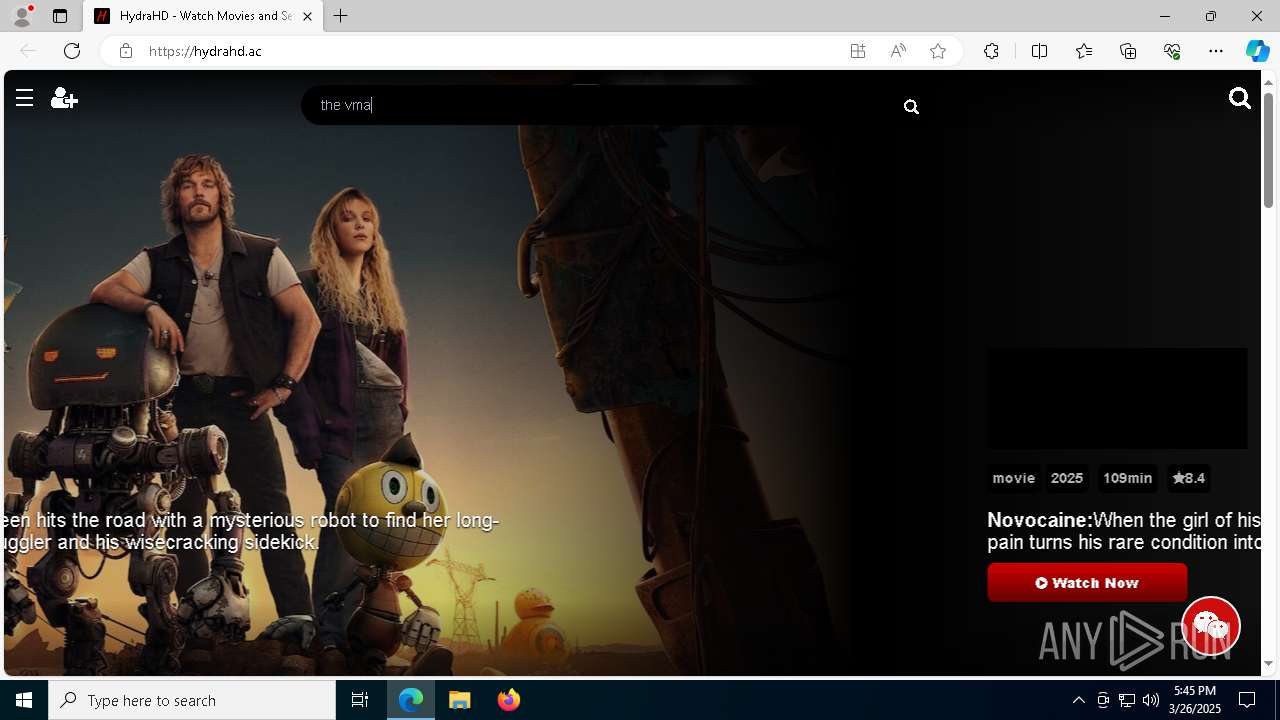Open File Explorer from taskbar
The width and height of the screenshot is (1280, 720).
tap(460, 700)
